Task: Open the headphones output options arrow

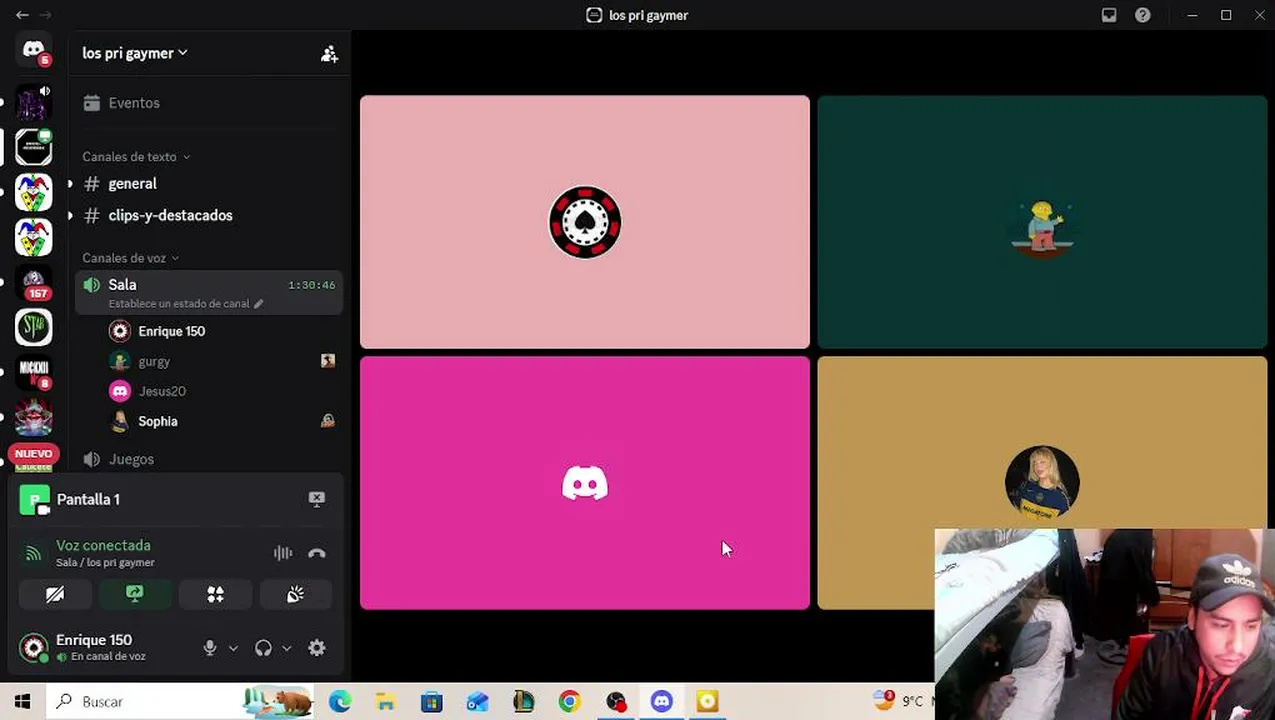Action: (286, 648)
